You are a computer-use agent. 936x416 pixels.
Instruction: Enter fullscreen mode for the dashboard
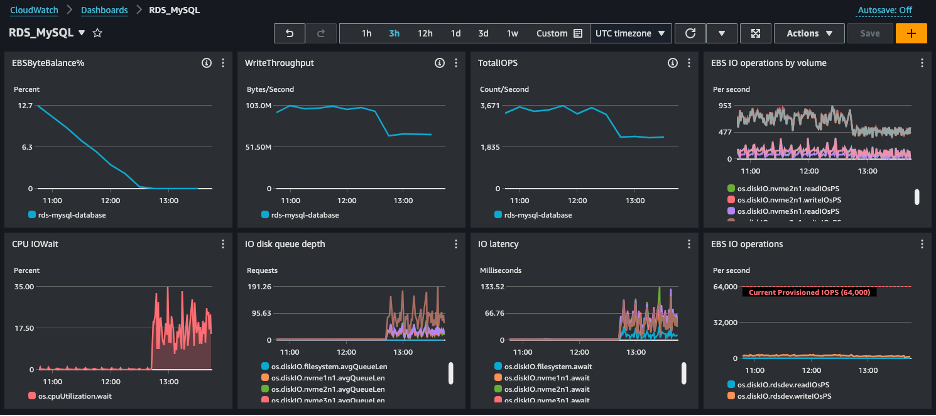click(755, 33)
